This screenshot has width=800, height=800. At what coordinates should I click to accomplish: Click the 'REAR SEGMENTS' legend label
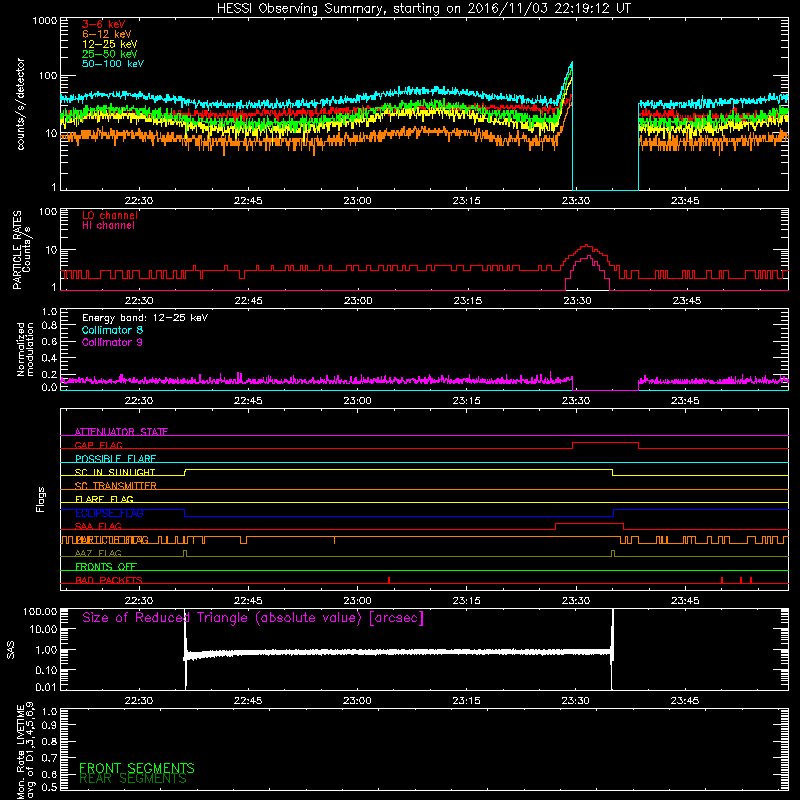[133, 779]
